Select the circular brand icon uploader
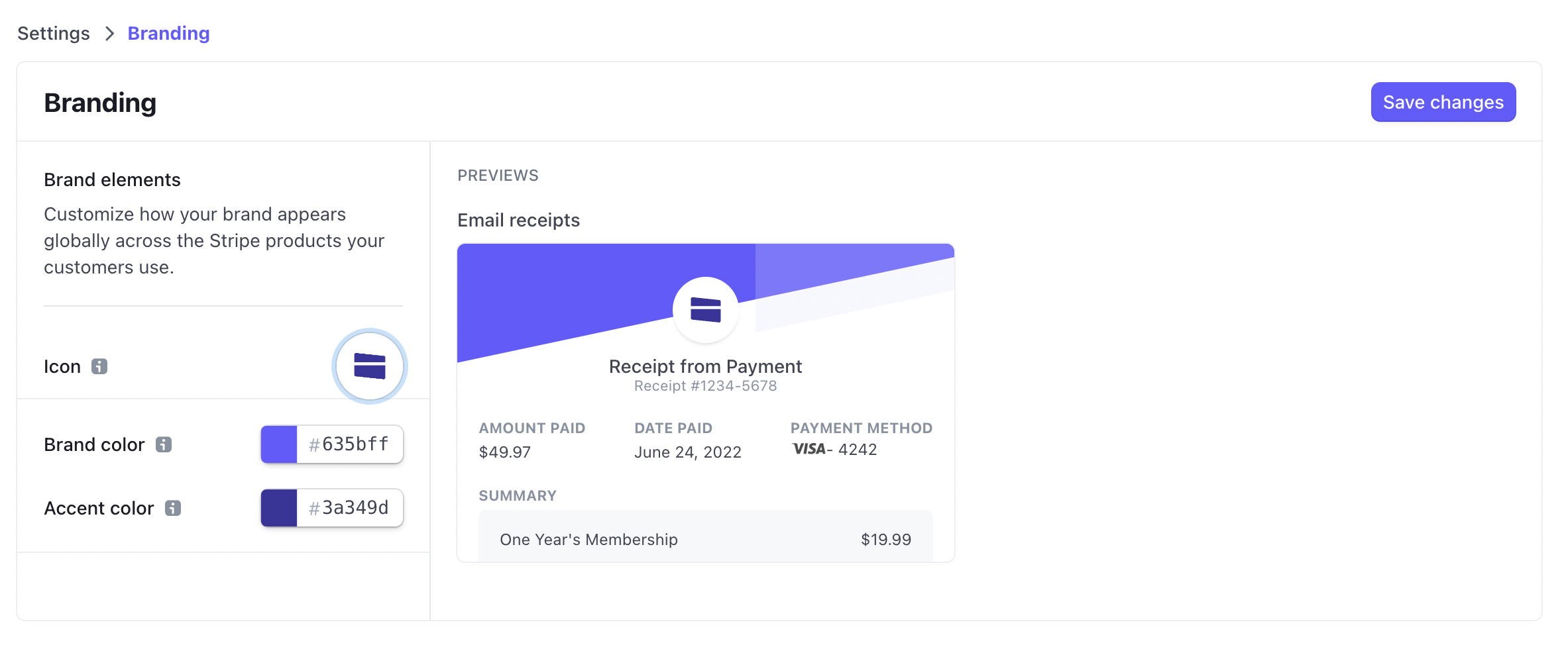 [x=369, y=366]
